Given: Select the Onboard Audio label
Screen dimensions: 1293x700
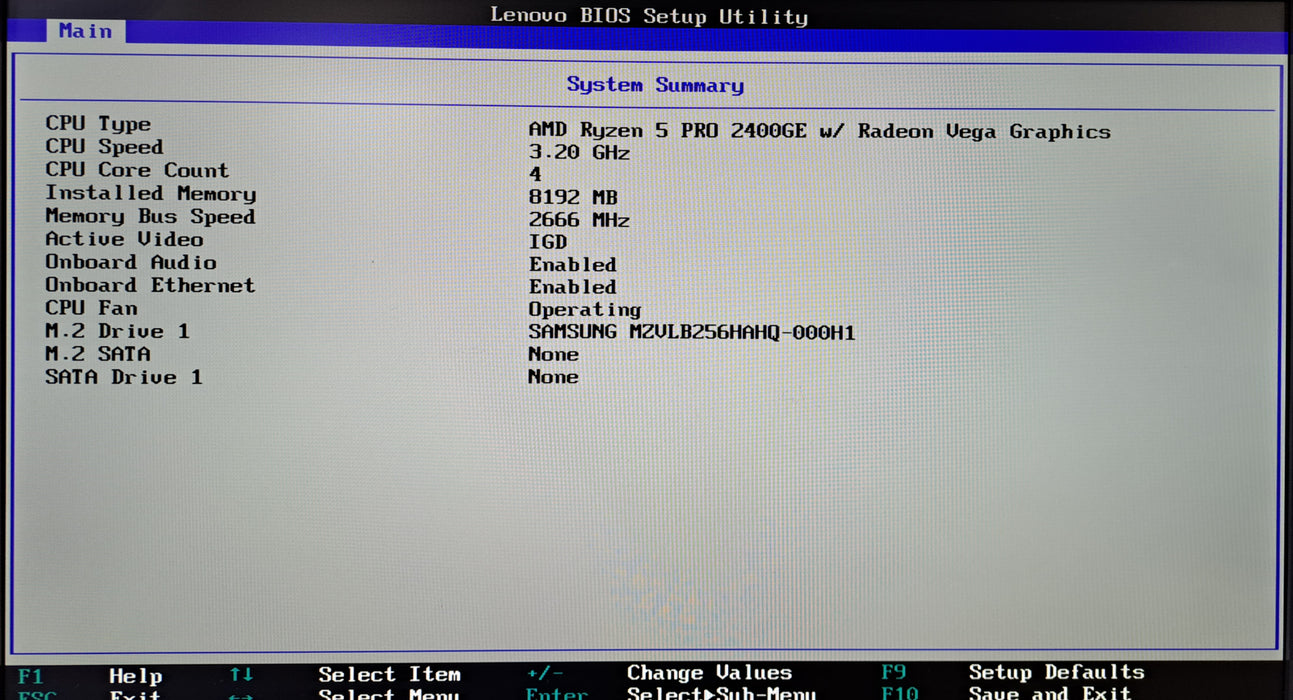Looking at the screenshot, I should pos(131,262).
